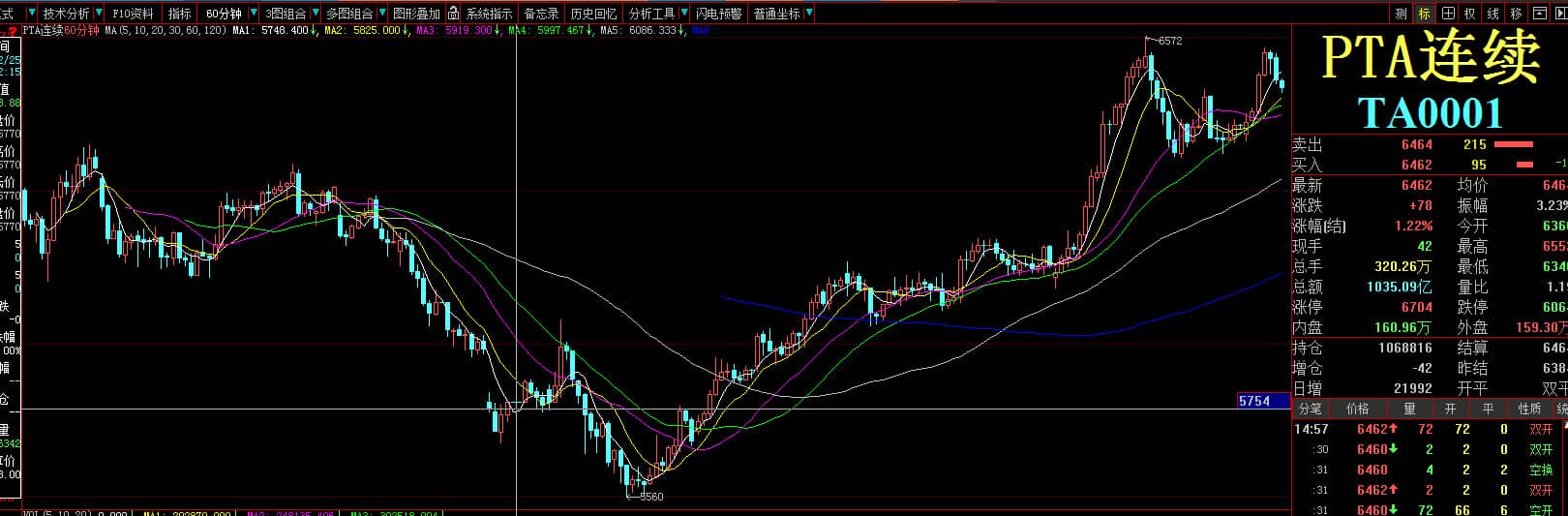Image resolution: width=1568 pixels, height=516 pixels.
Task: Open the 普通坐标 coordinate dropdown arrow
Action: point(809,14)
